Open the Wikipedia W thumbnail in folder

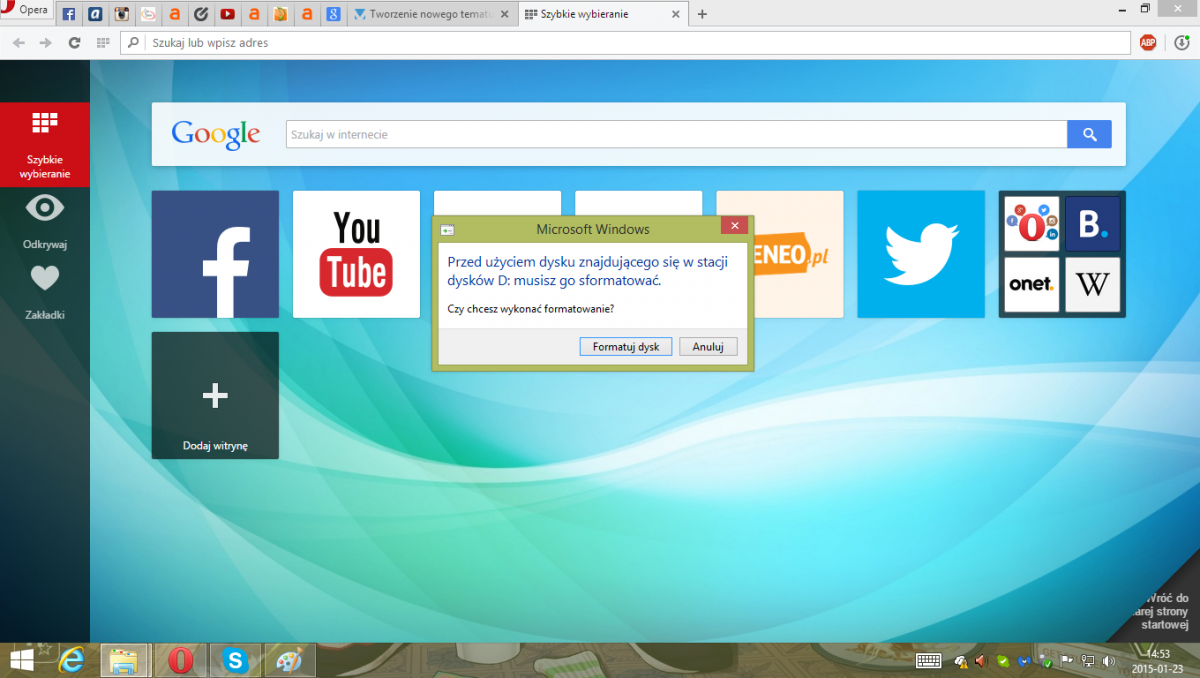(1093, 285)
